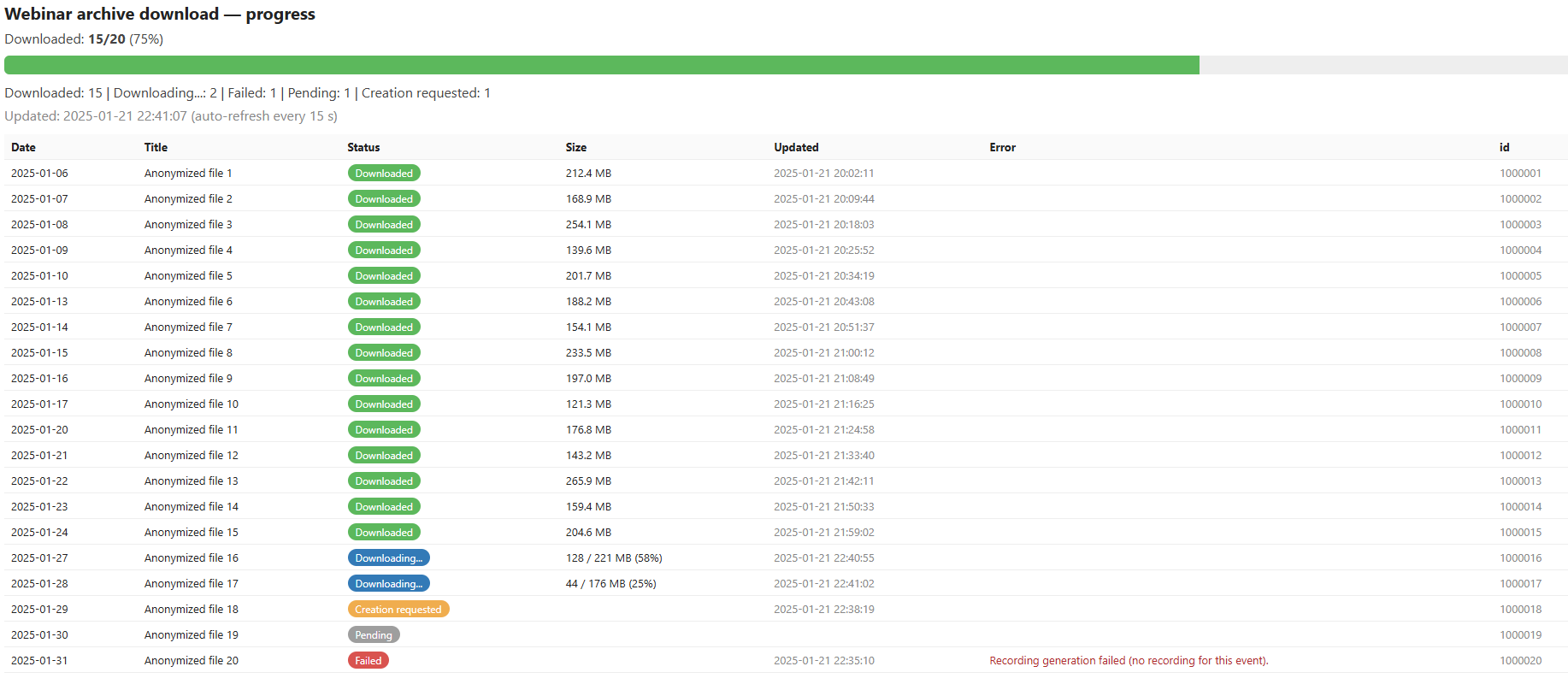Click the updated time 2025-01-21 20:02:11

(x=824, y=173)
